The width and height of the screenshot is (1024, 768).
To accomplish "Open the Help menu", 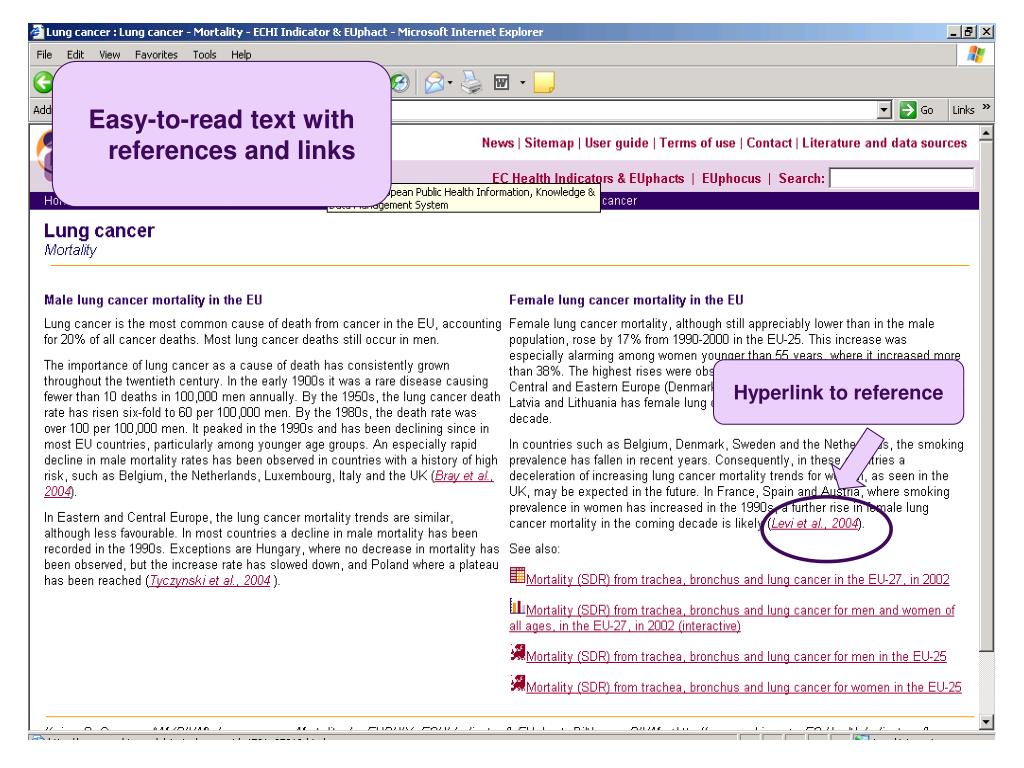I will (x=241, y=55).
